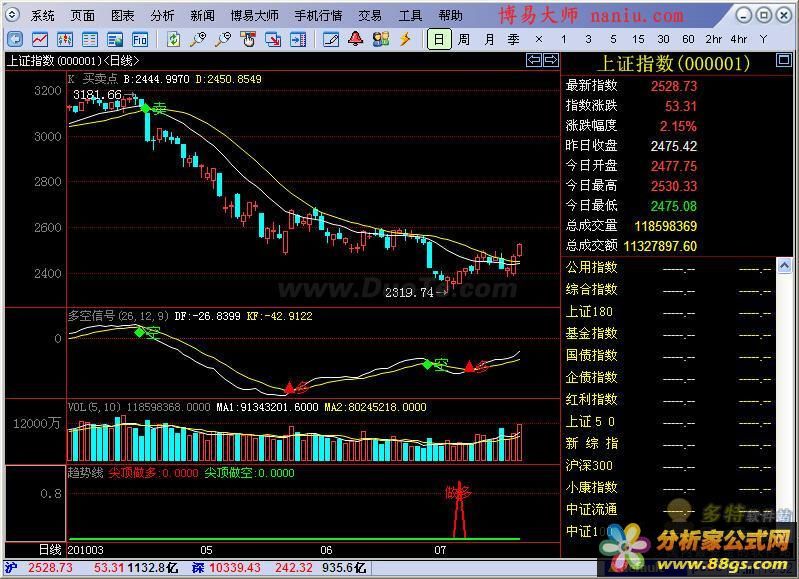Click the index list scrollbar up arrow
799x579 pixels.
coord(784,266)
